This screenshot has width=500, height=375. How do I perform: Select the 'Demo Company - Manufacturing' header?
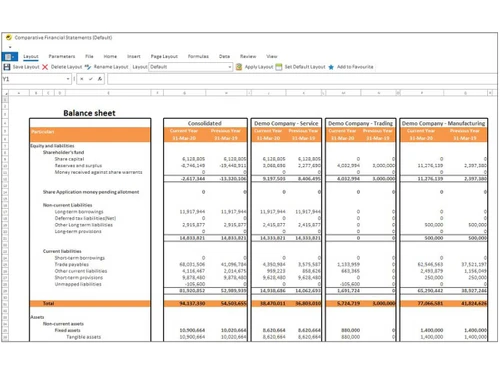(x=443, y=123)
